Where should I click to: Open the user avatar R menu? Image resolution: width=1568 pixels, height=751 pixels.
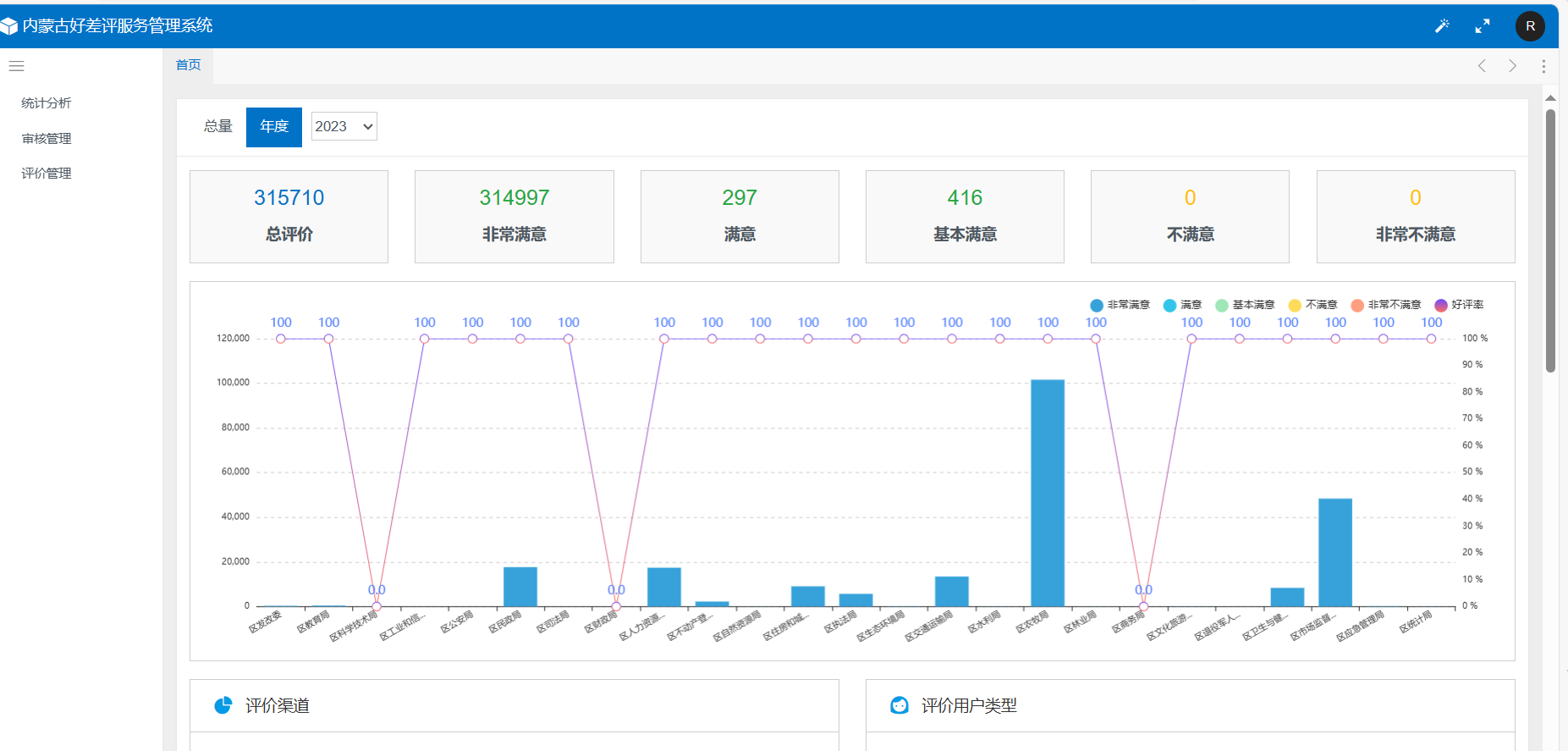pos(1530,26)
